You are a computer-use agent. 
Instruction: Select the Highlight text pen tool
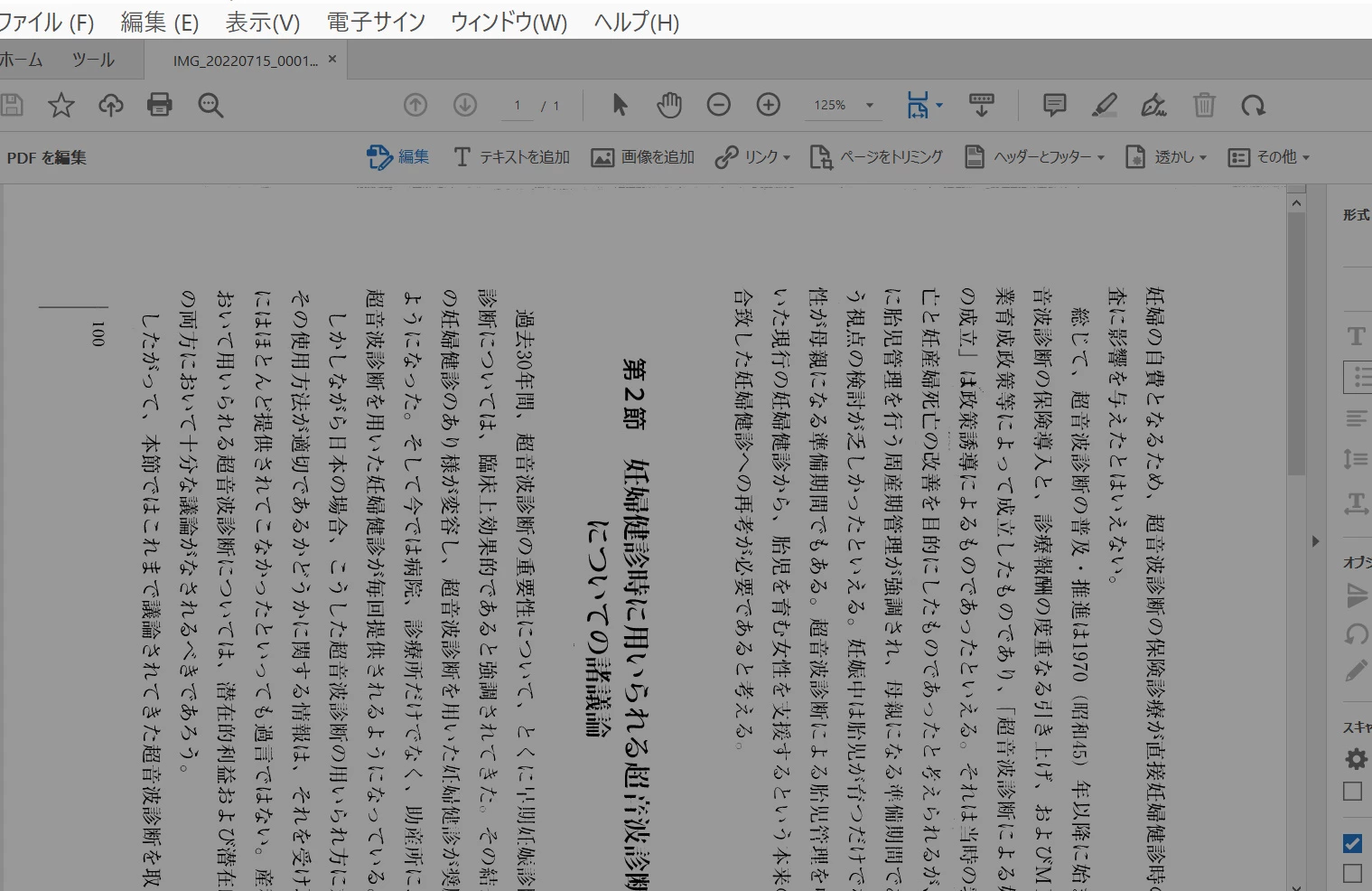[x=1104, y=105]
